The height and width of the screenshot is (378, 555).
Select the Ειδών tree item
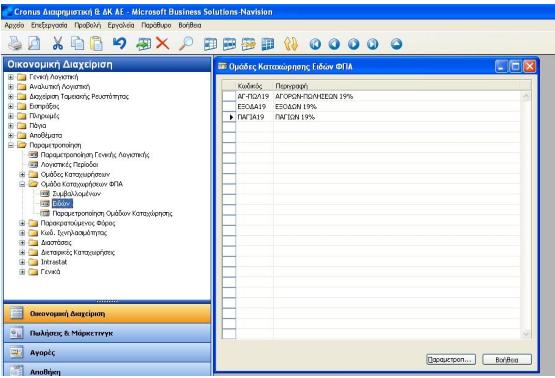click(62, 204)
